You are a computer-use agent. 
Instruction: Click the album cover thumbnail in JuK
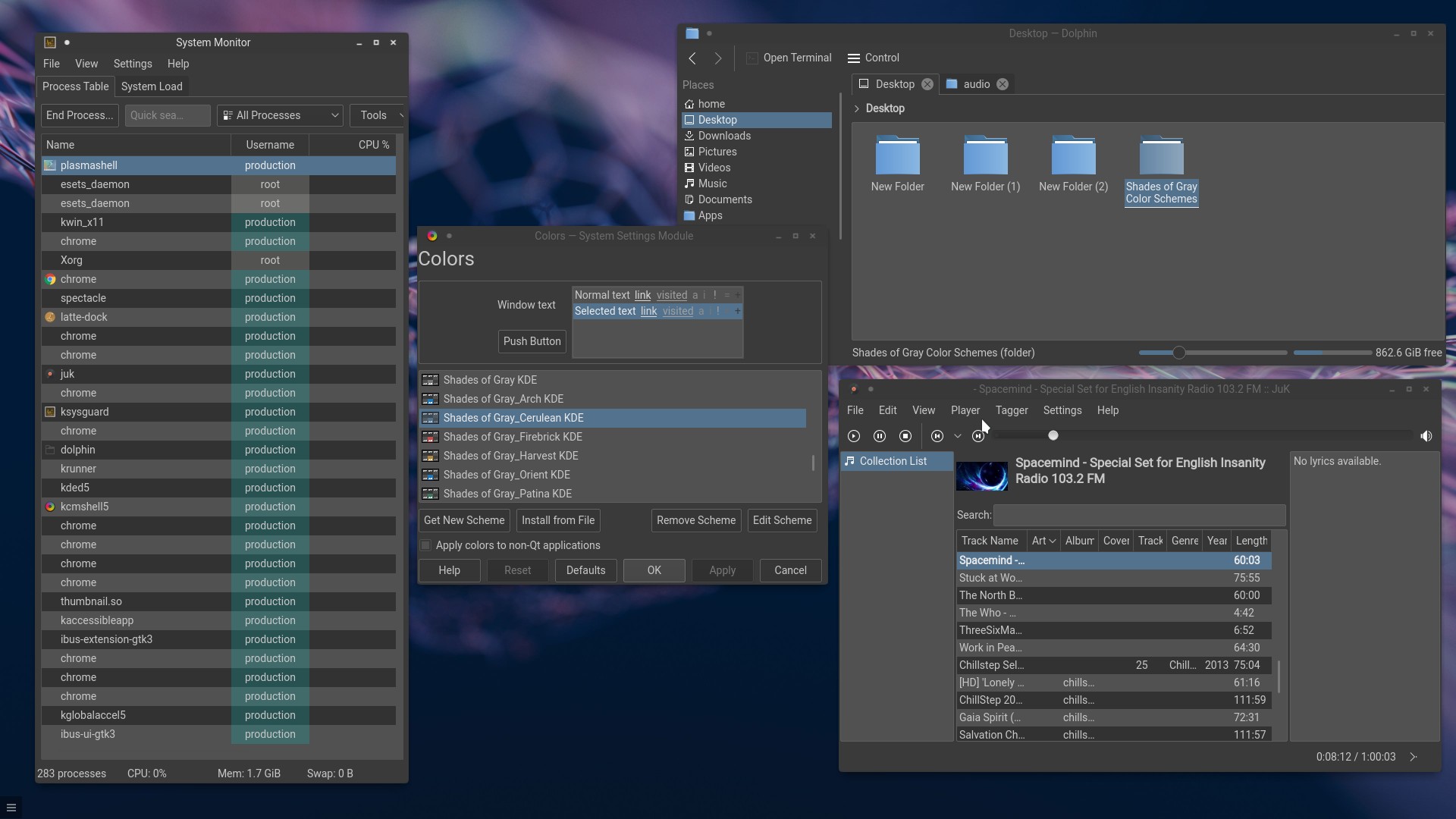point(982,476)
